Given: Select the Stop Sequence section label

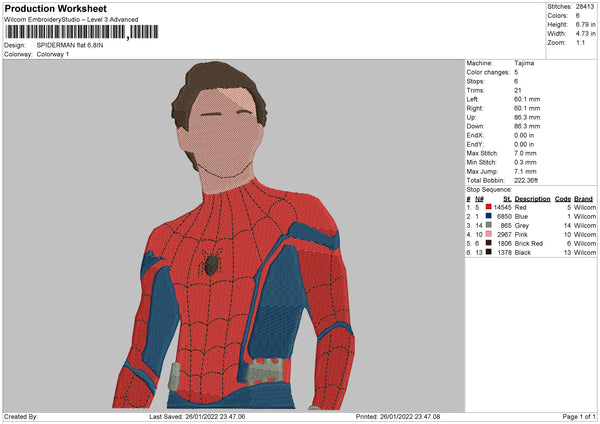Looking at the screenshot, I should coord(489,189).
